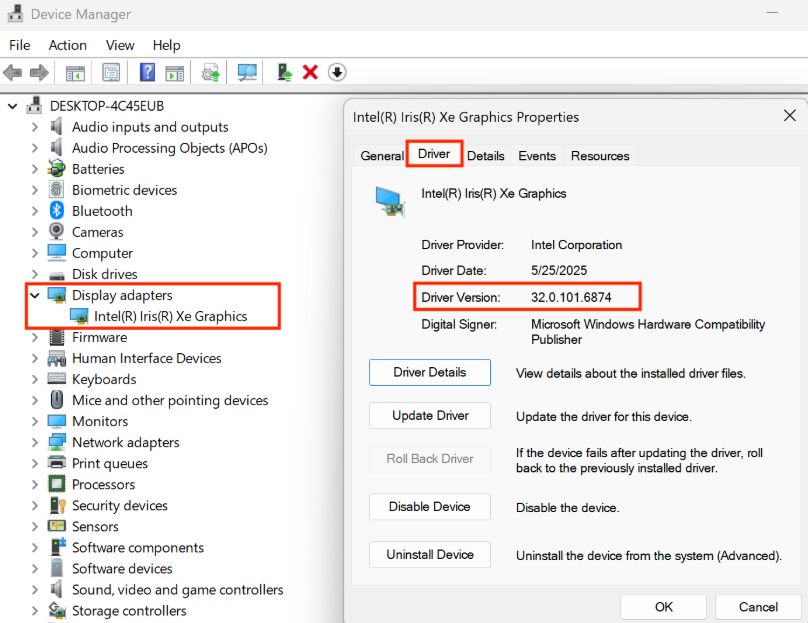Expand the Processors category

[x=35, y=485]
